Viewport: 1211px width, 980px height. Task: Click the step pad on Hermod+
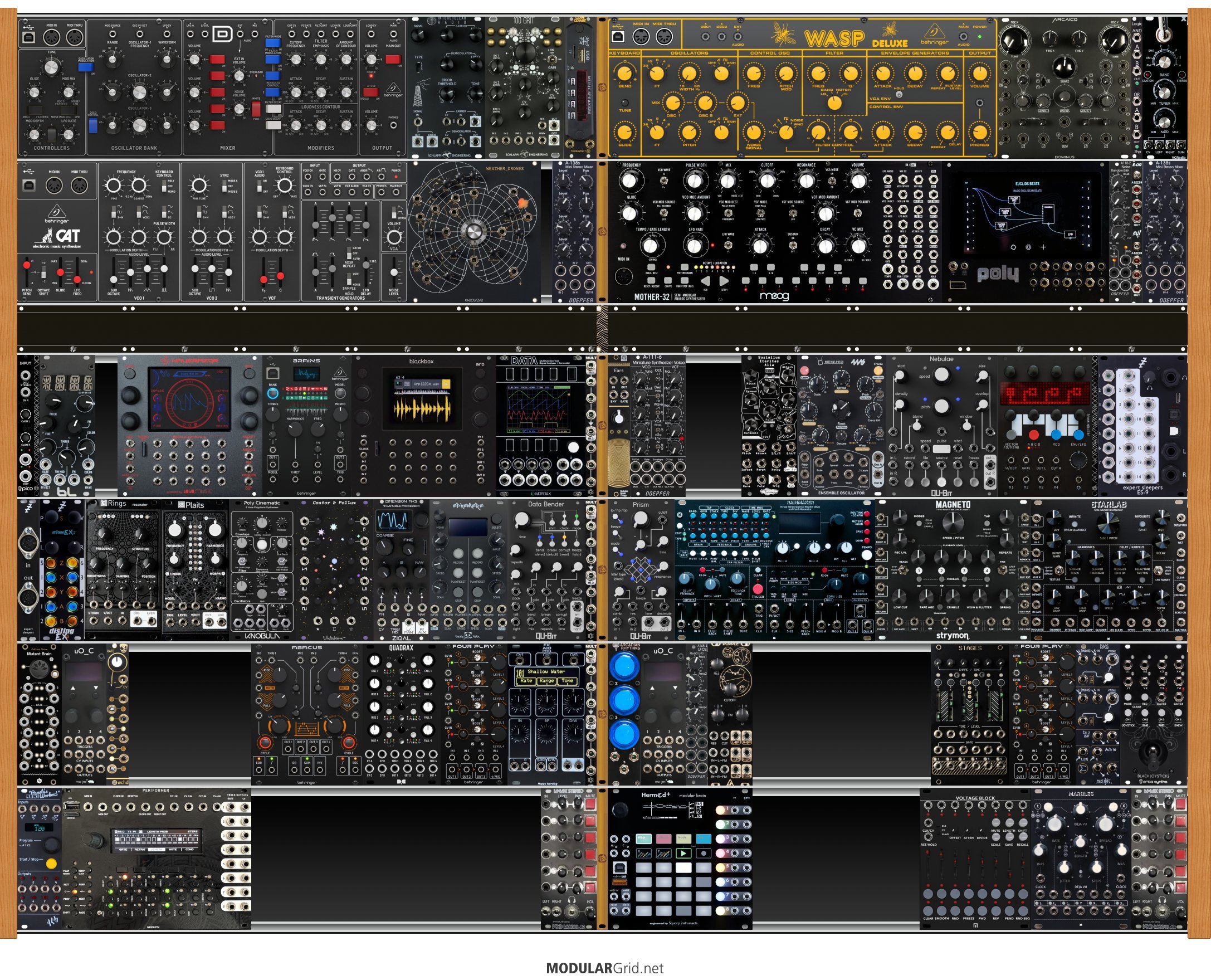click(644, 838)
